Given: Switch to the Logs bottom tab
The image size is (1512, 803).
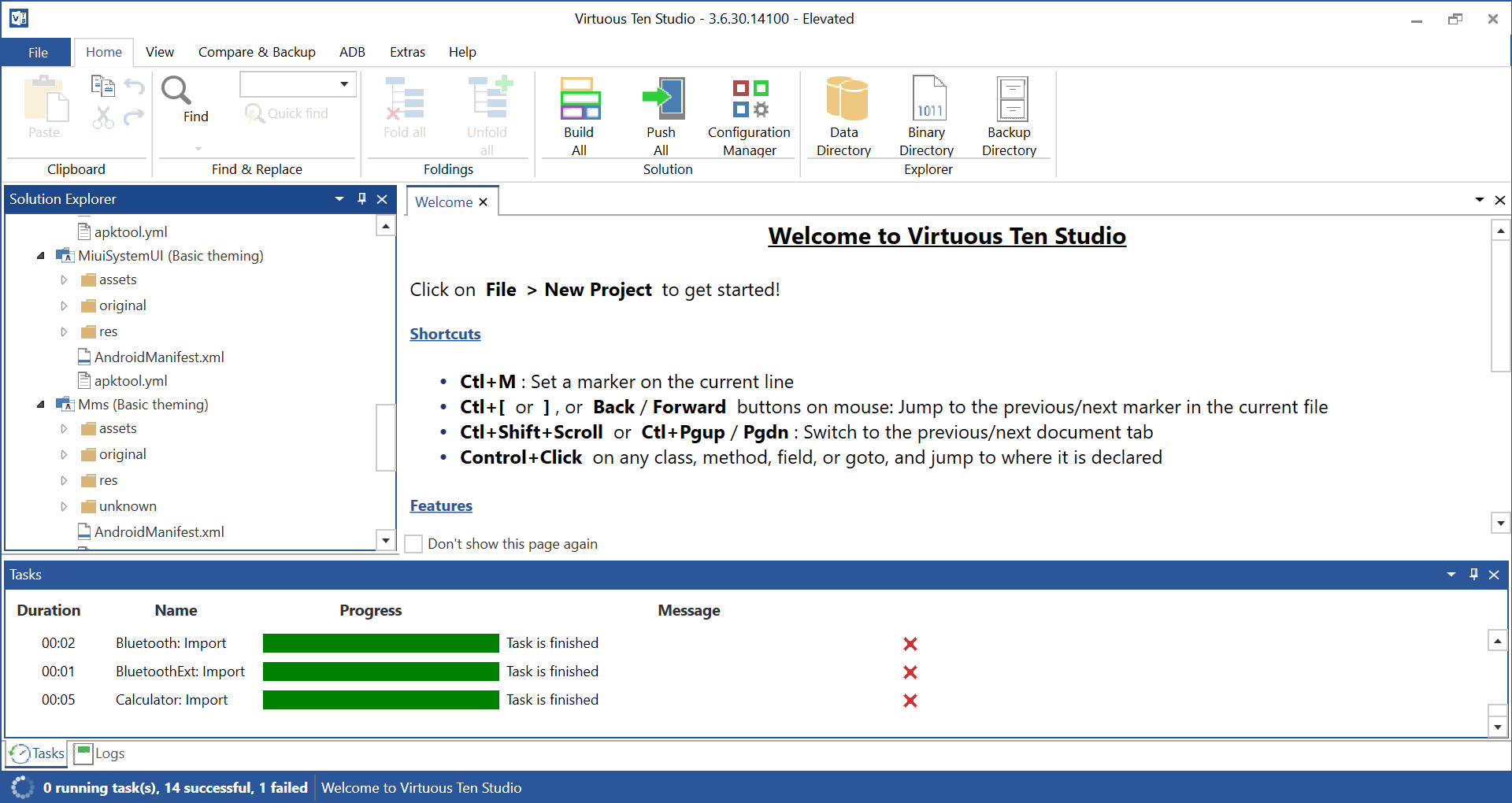Looking at the screenshot, I should (99, 753).
